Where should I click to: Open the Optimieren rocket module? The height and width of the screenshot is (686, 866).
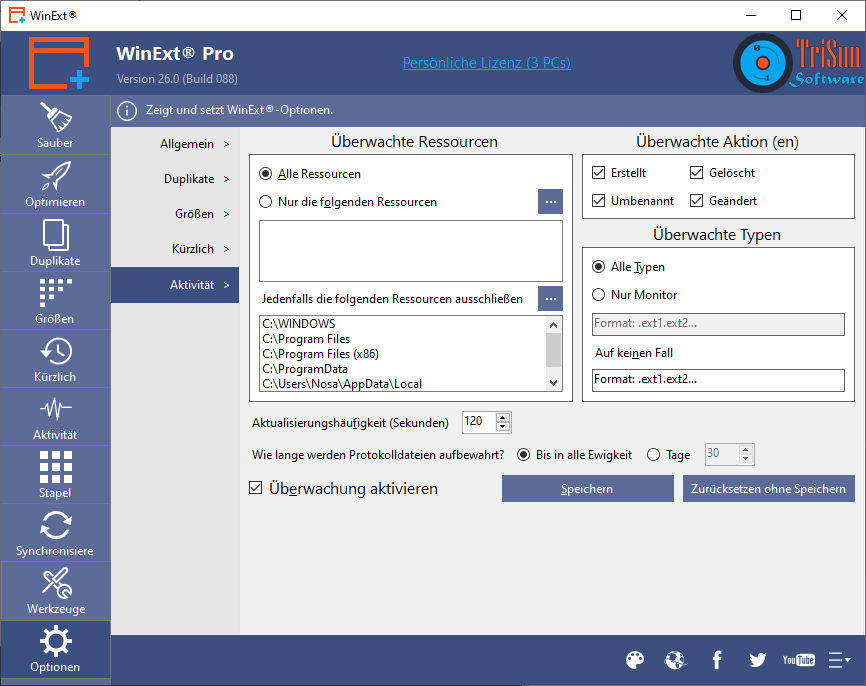pos(55,184)
